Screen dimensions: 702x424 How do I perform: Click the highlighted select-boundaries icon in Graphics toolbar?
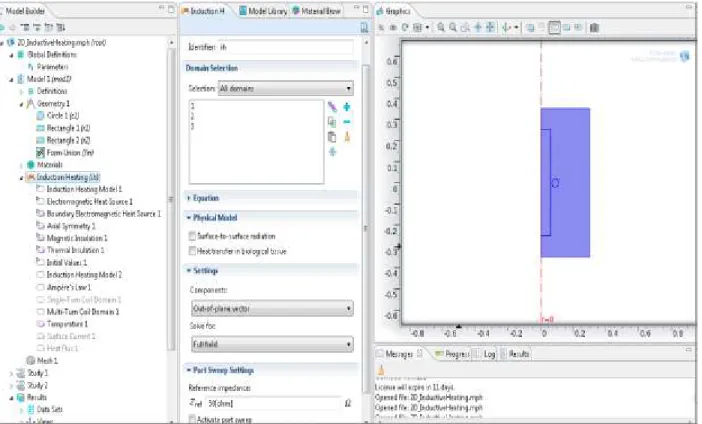pyautogui.click(x=554, y=28)
